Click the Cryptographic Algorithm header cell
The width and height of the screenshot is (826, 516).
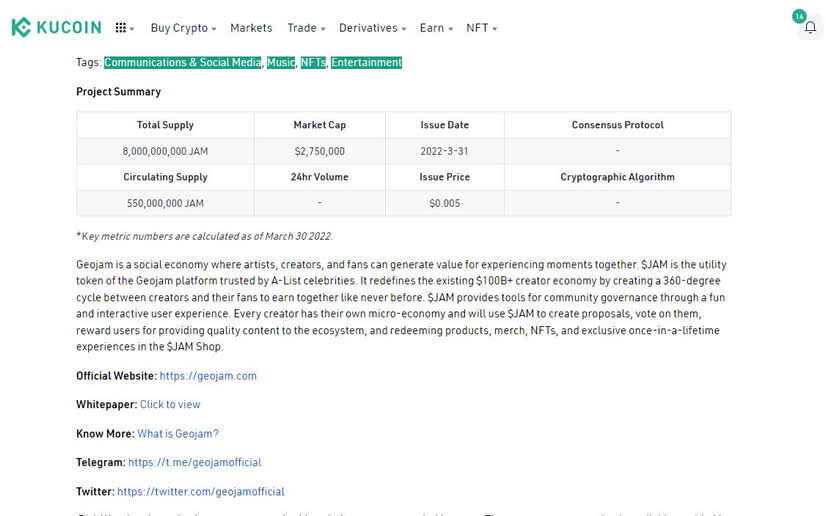click(617, 177)
